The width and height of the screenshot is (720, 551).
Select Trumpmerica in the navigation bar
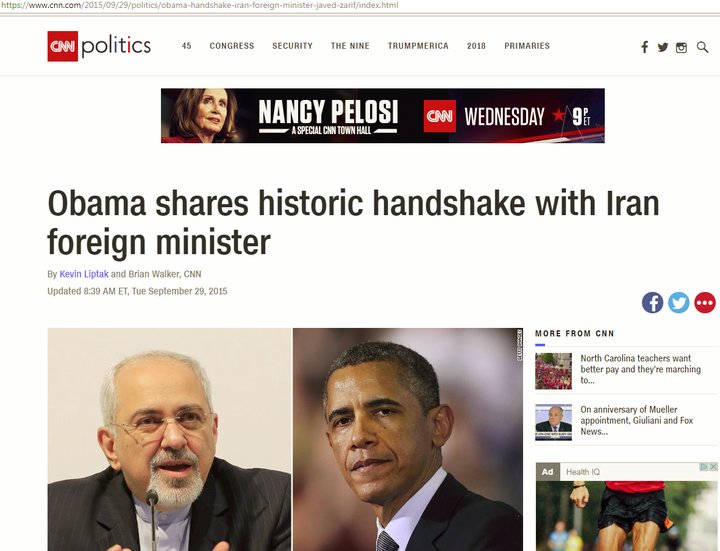pyautogui.click(x=418, y=46)
